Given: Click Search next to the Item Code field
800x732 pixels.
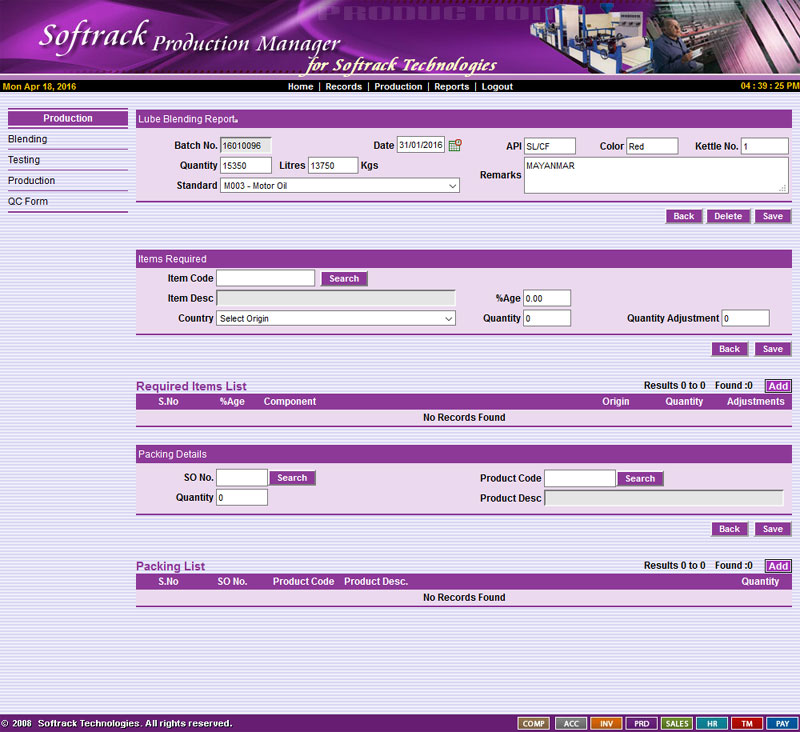Looking at the screenshot, I should coord(344,279).
